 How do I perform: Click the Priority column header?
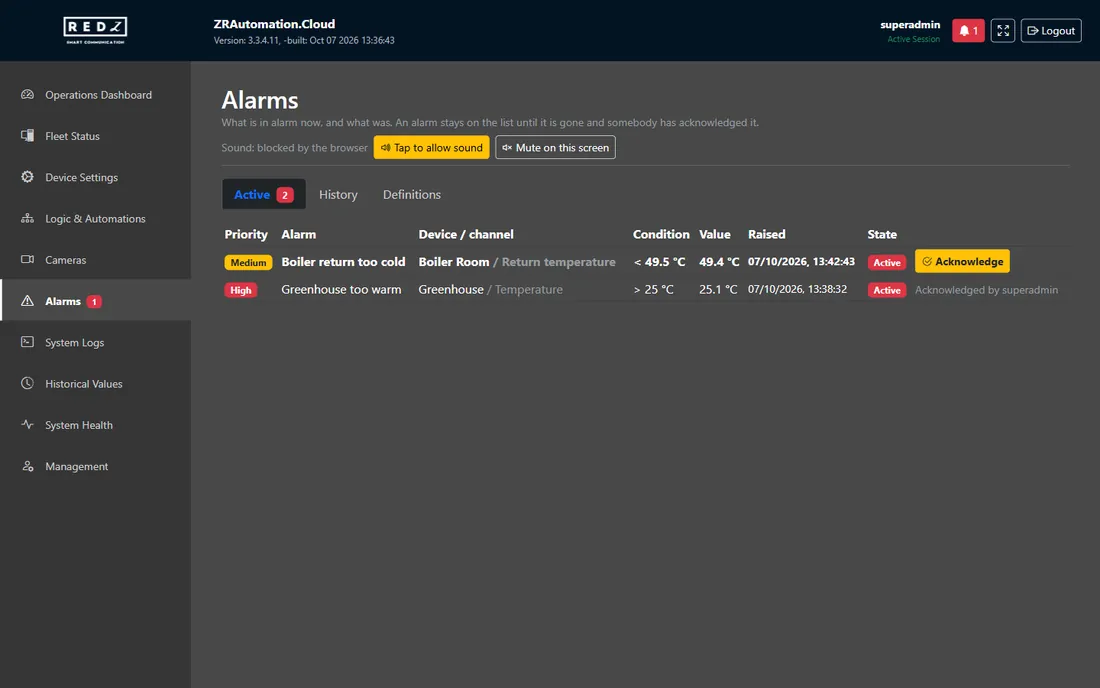tap(246, 234)
